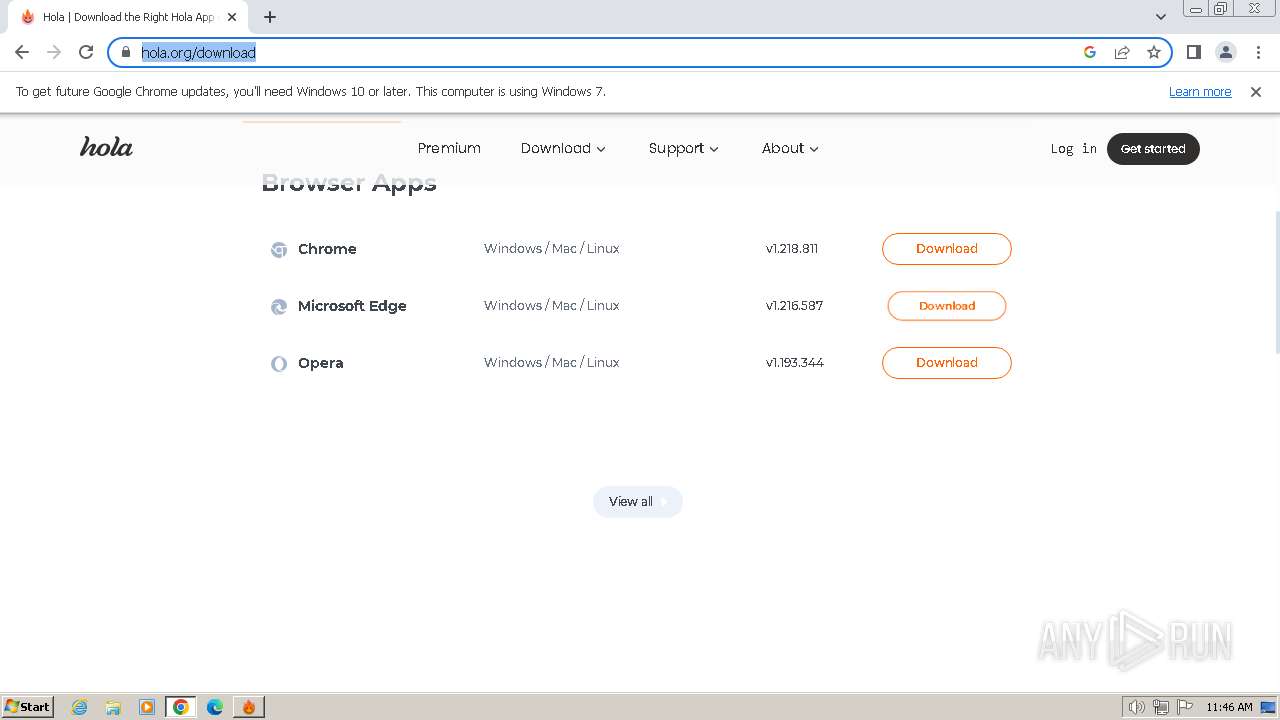The image size is (1280, 720).
Task: Expand the Download dropdown menu
Action: coord(563,148)
